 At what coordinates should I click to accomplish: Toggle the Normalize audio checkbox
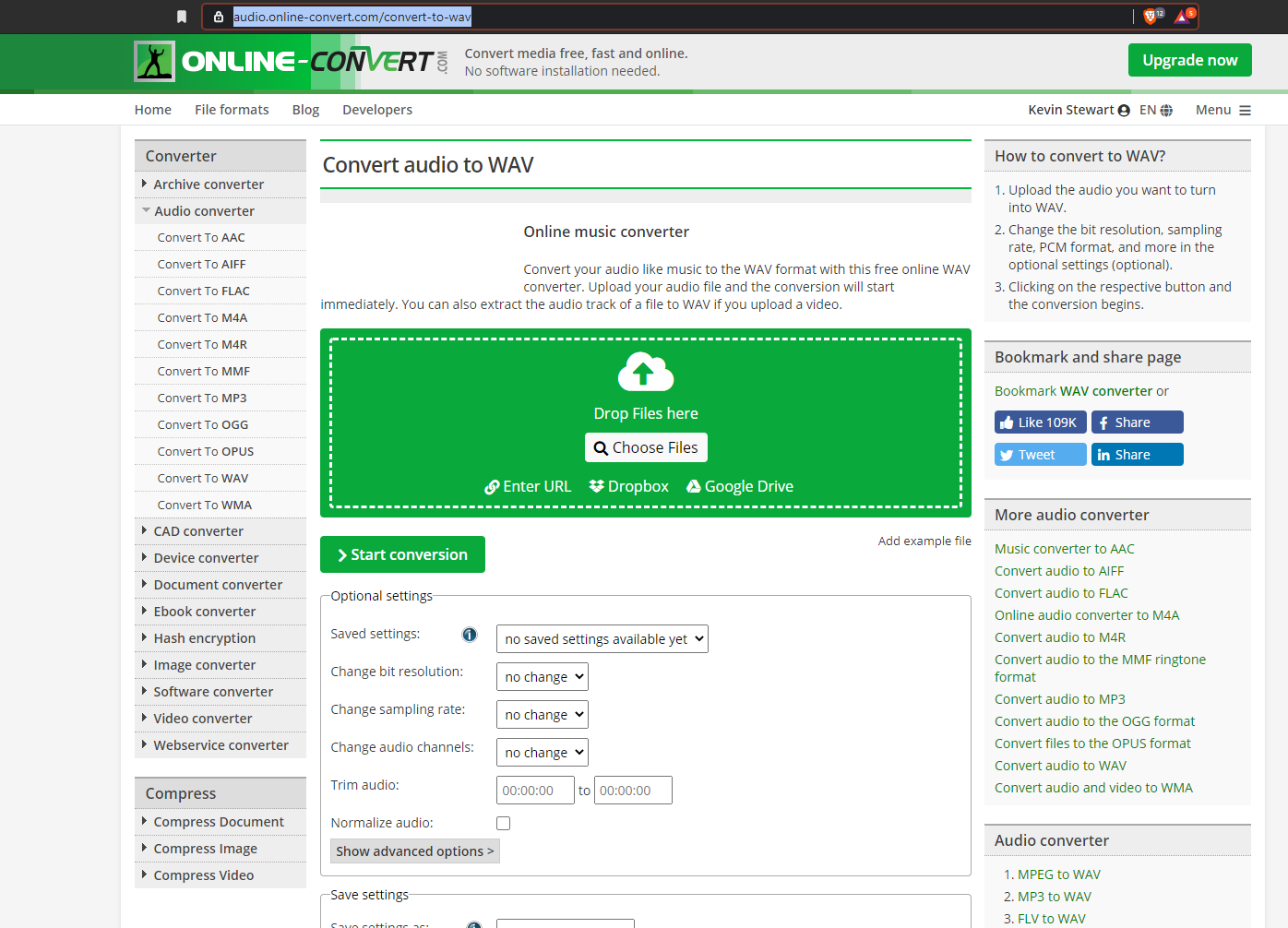pyautogui.click(x=503, y=823)
